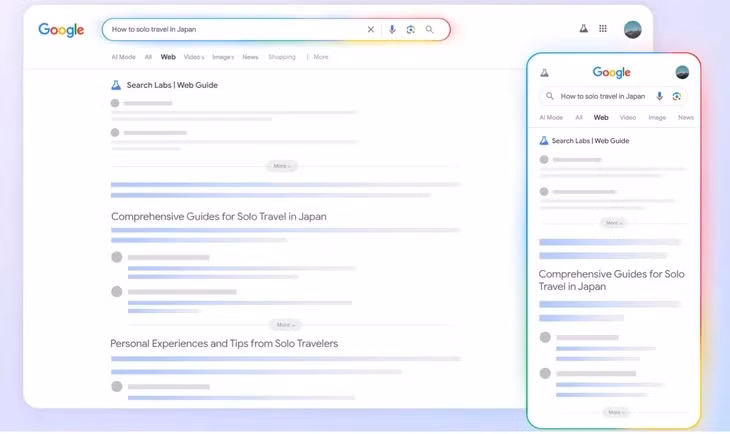Clear the desktop search box with X
Screen dimensions: 730x434
(x=371, y=29)
